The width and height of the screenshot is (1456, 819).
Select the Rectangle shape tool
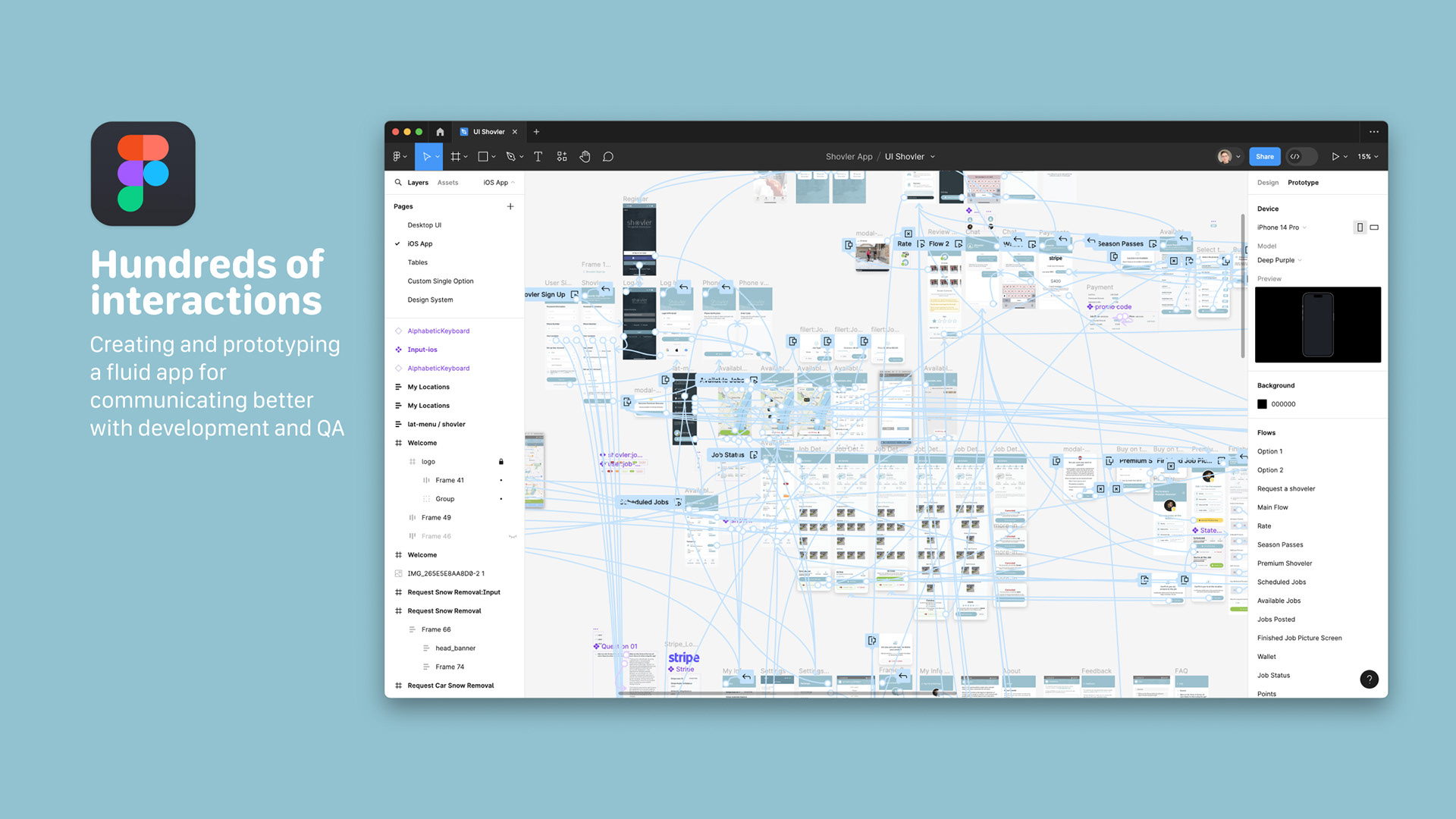click(x=483, y=157)
